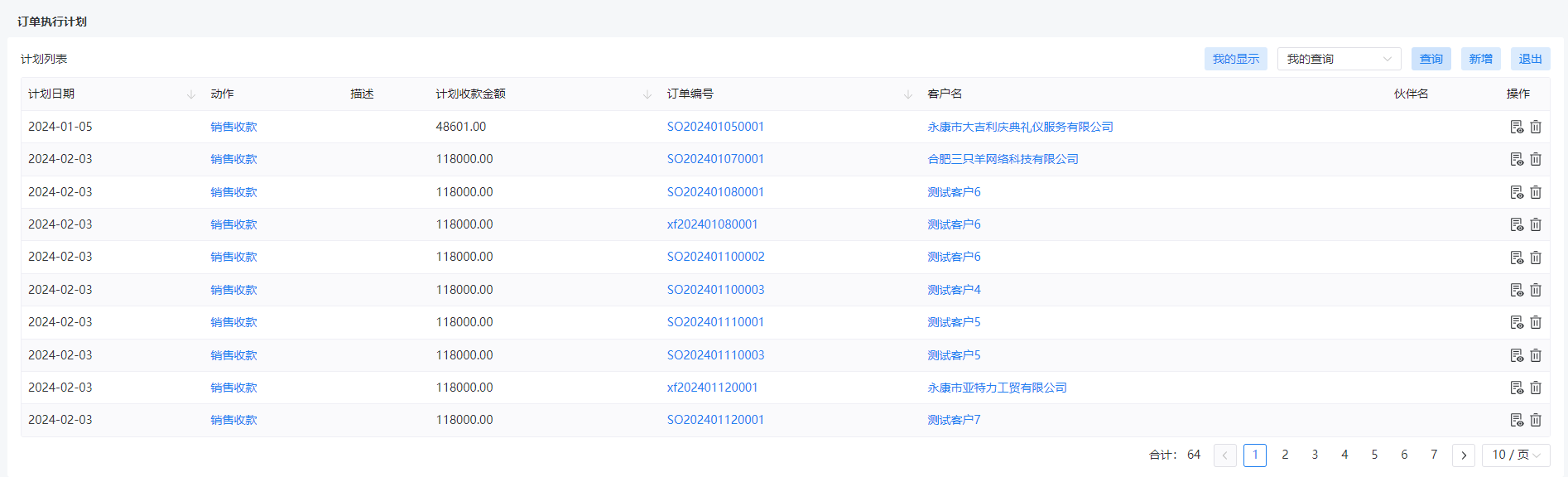Jump to page 7
This screenshot has width=1568, height=477.
[x=1434, y=455]
